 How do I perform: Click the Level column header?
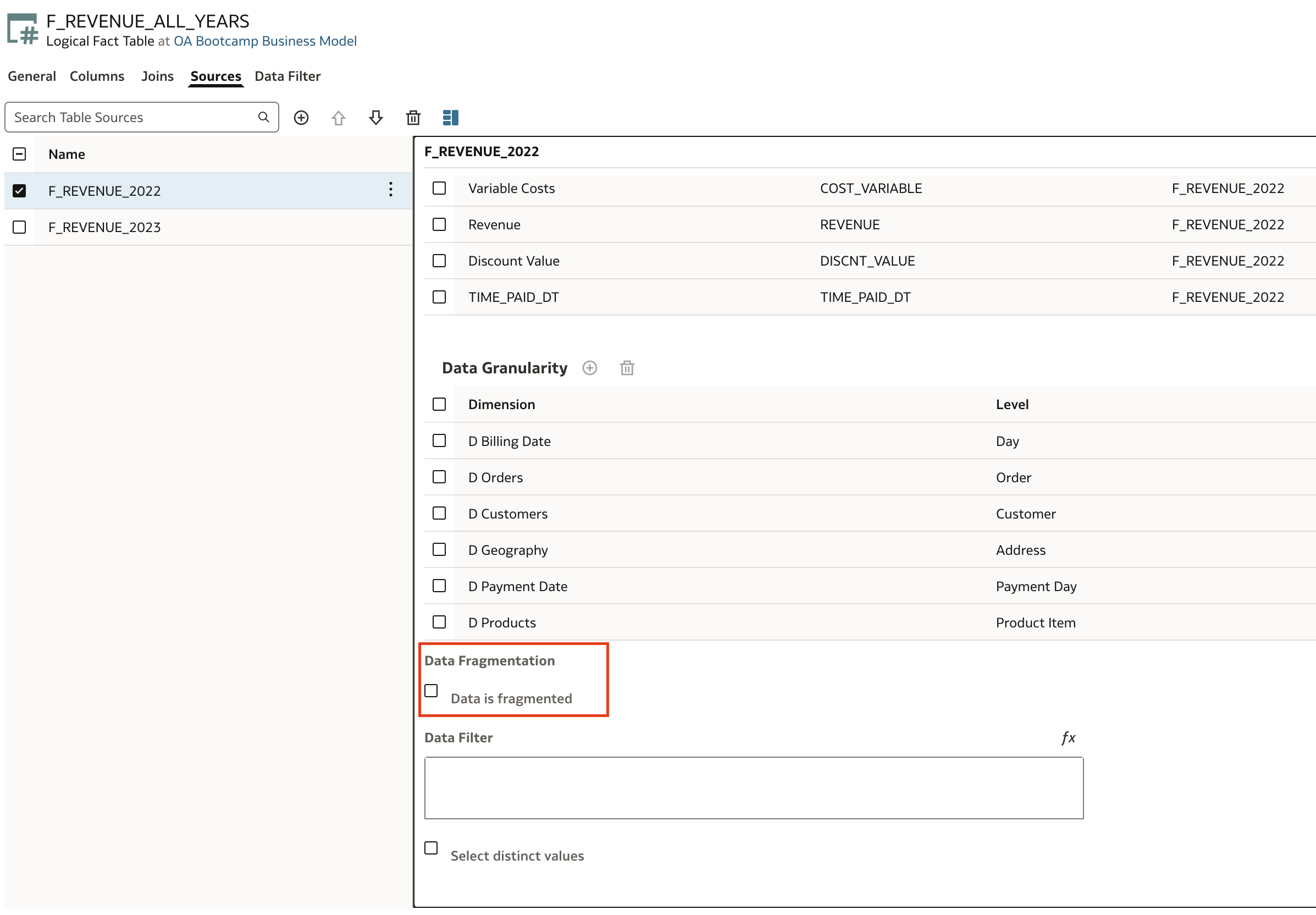1011,404
